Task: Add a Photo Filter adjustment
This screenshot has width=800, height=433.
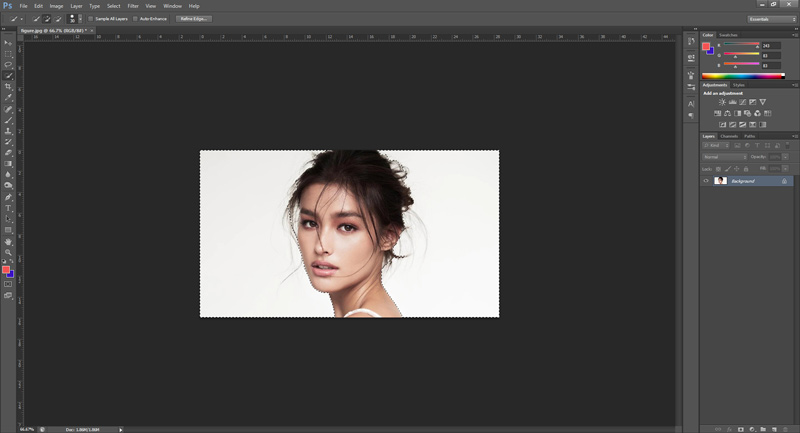Action: coord(747,113)
